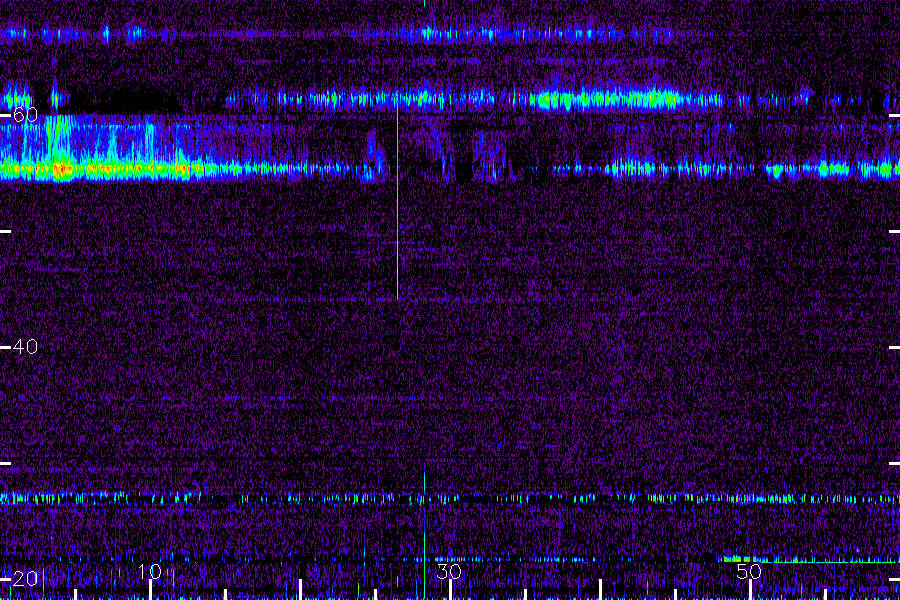Click the "40" frequency axis label
The height and width of the screenshot is (600, 900).
[x=25, y=347]
